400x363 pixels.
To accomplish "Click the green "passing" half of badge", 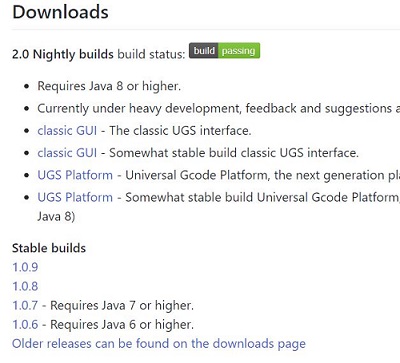I will (239, 51).
